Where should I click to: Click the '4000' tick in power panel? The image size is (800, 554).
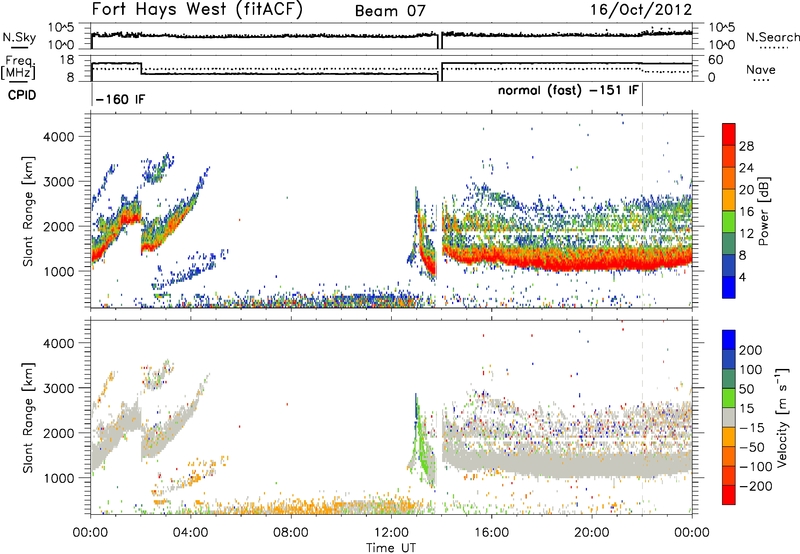58,137
